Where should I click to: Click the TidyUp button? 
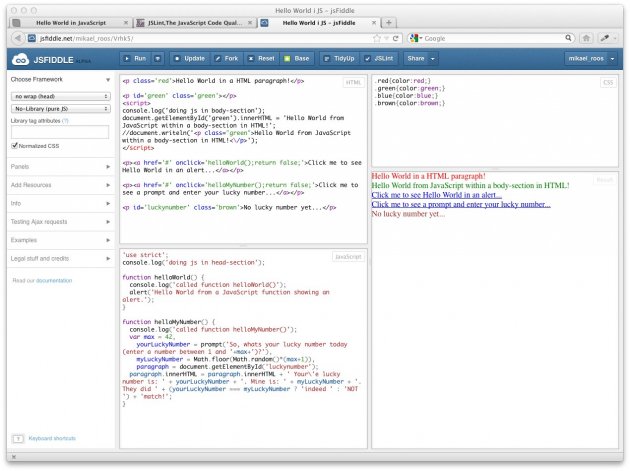(x=340, y=59)
